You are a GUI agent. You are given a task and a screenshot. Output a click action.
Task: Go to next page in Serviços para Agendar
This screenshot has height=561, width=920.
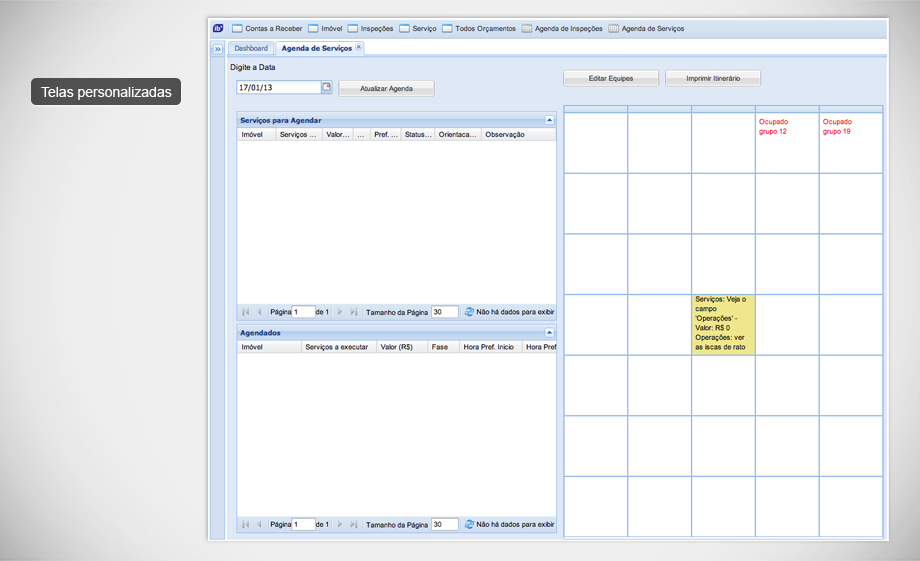[340, 312]
